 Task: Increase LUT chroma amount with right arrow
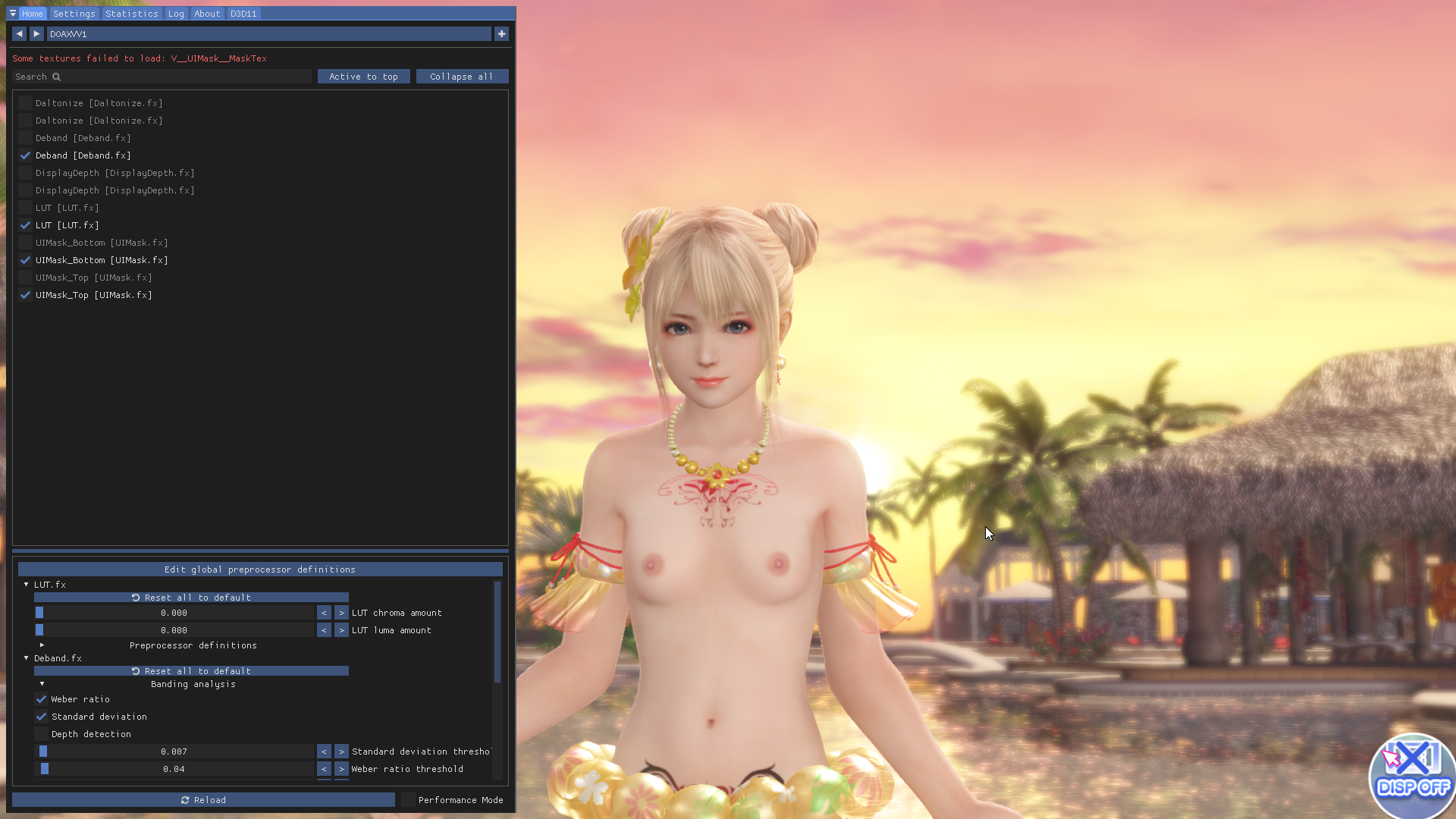341,613
